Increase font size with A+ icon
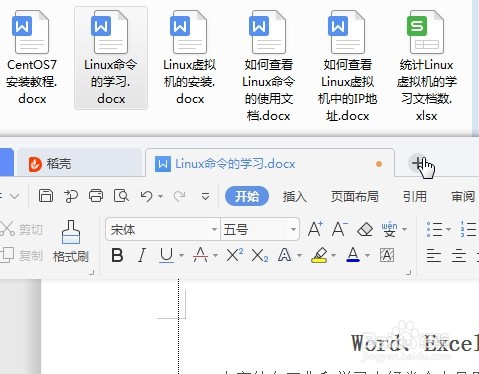This screenshot has height=374, width=479. click(315, 229)
